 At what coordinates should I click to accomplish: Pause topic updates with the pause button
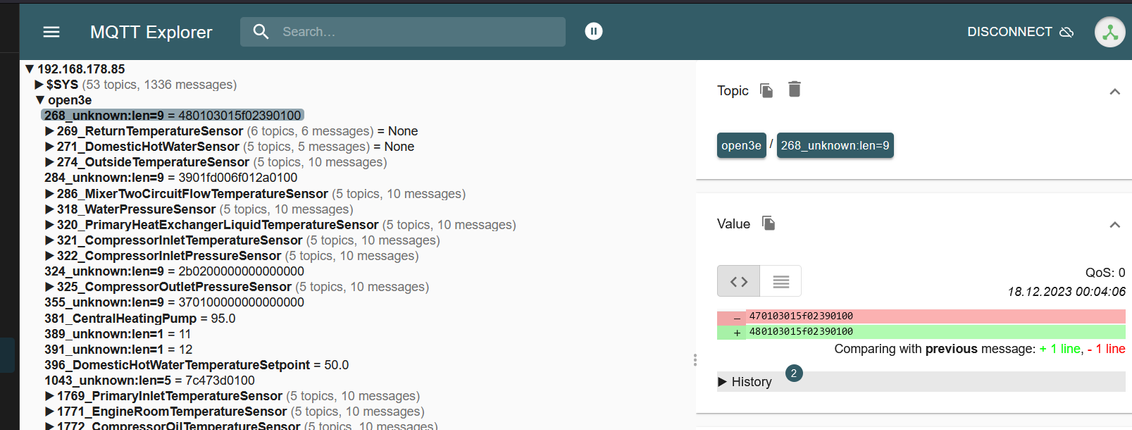click(x=593, y=31)
